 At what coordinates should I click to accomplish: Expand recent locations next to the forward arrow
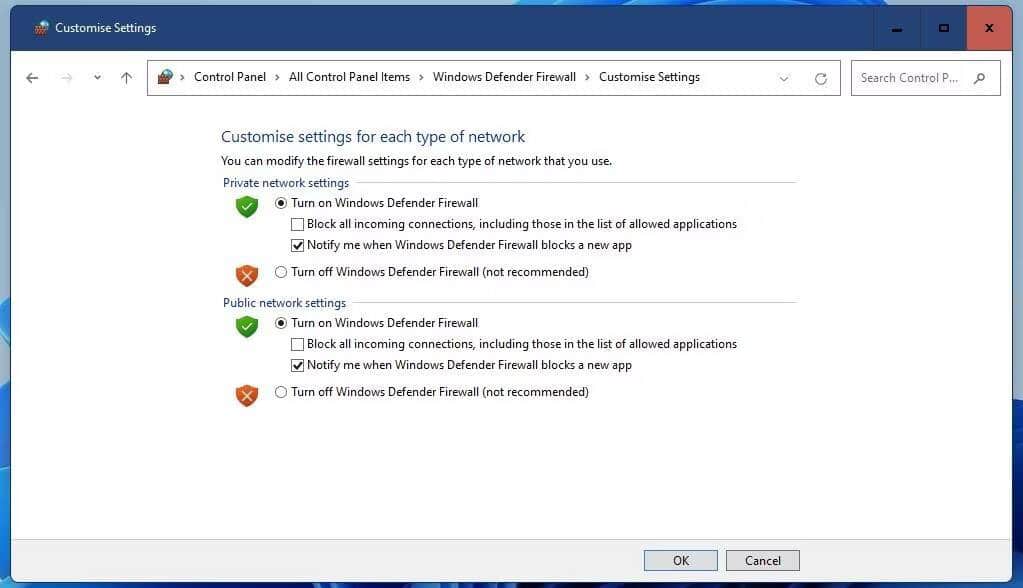(x=97, y=77)
